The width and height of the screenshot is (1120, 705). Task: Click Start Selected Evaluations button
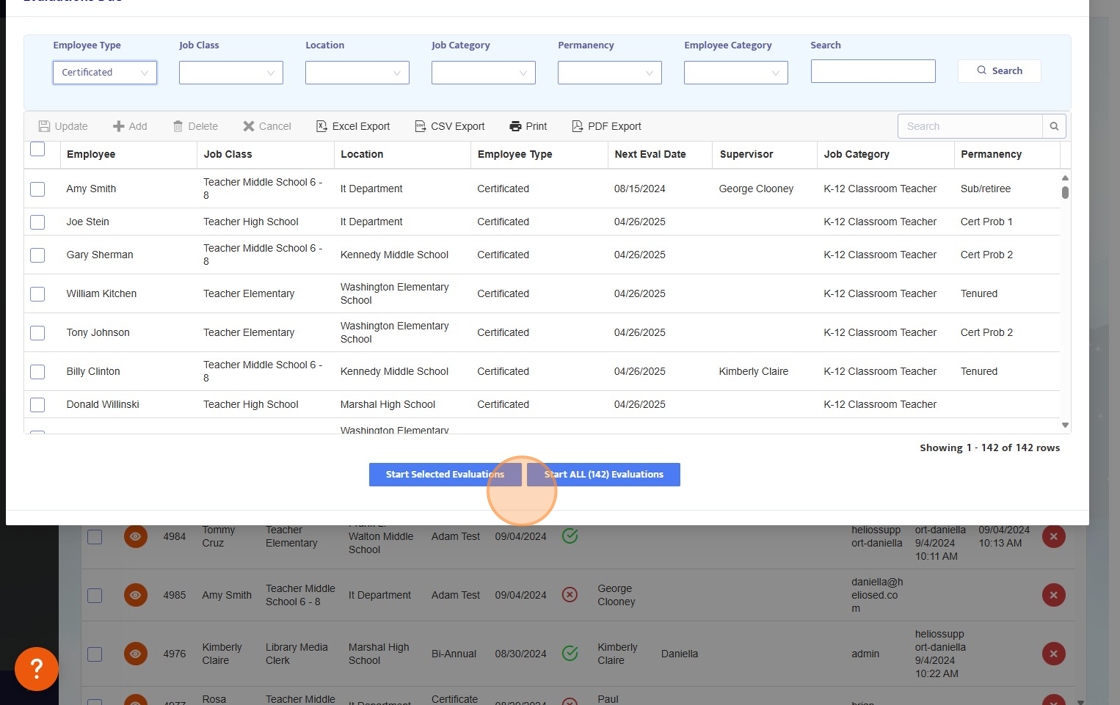coord(445,474)
